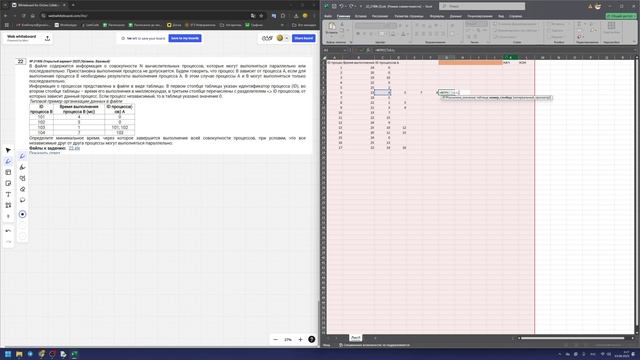The image size is (640, 360).
Task: Zoom out whiteboard with minus button
Action: click(276, 340)
